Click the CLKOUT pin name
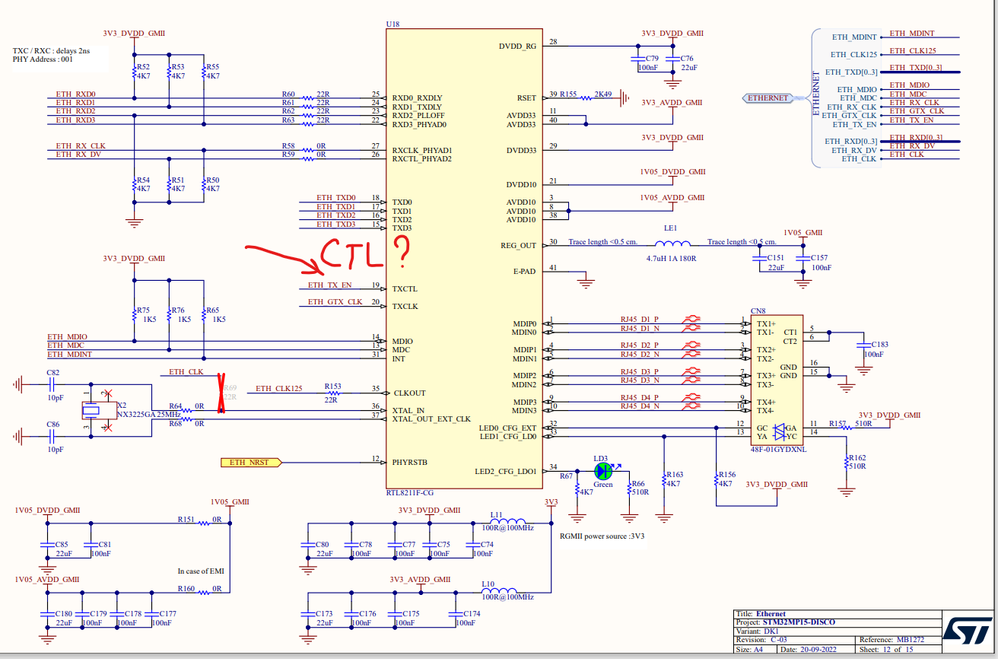 pos(409,393)
